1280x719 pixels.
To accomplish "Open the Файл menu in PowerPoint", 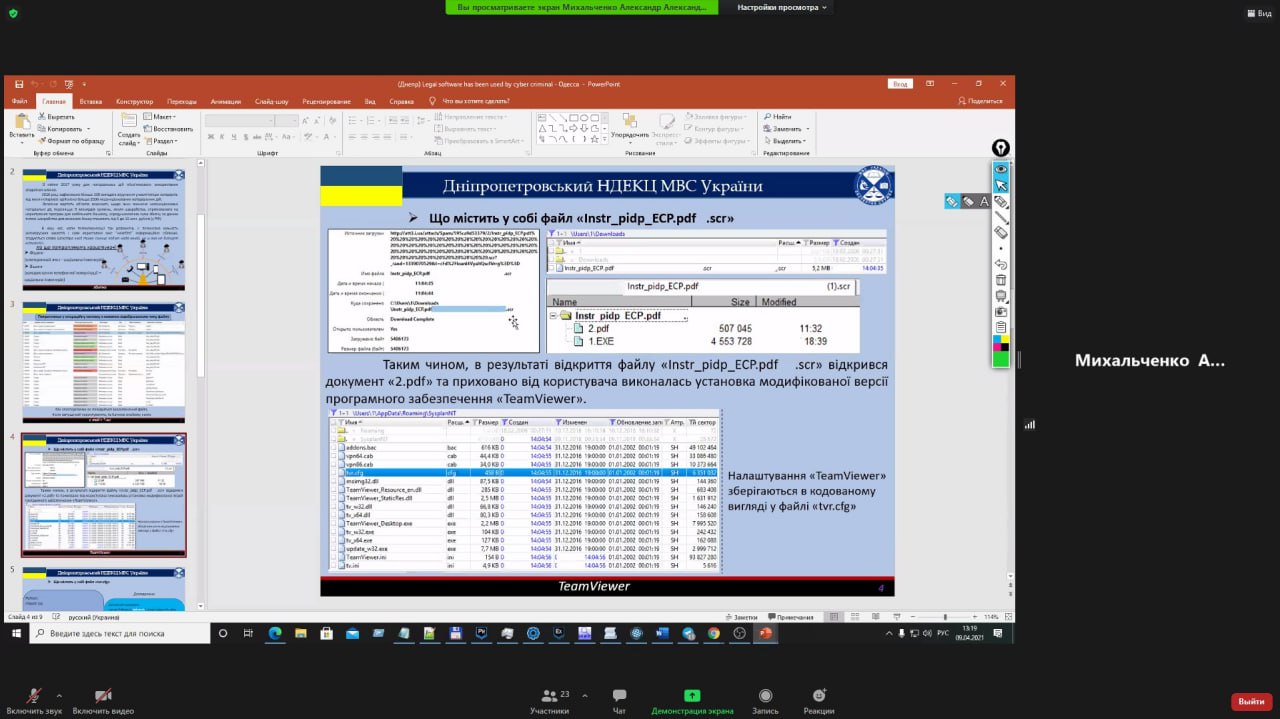I will coord(20,101).
